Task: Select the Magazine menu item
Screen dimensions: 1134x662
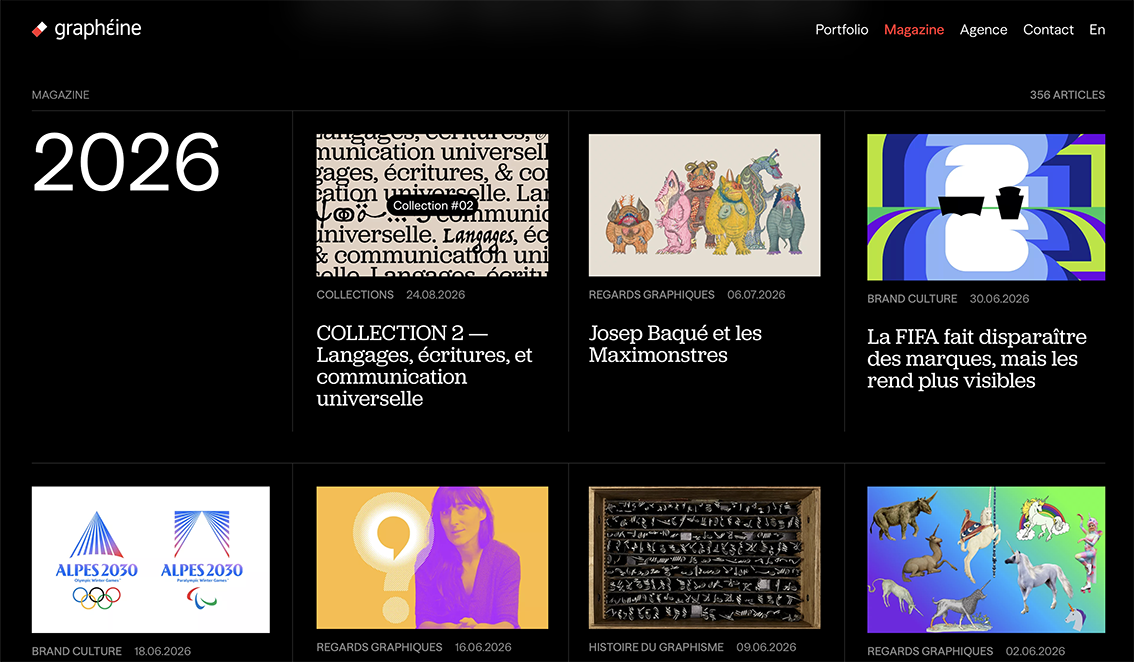Action: (913, 30)
